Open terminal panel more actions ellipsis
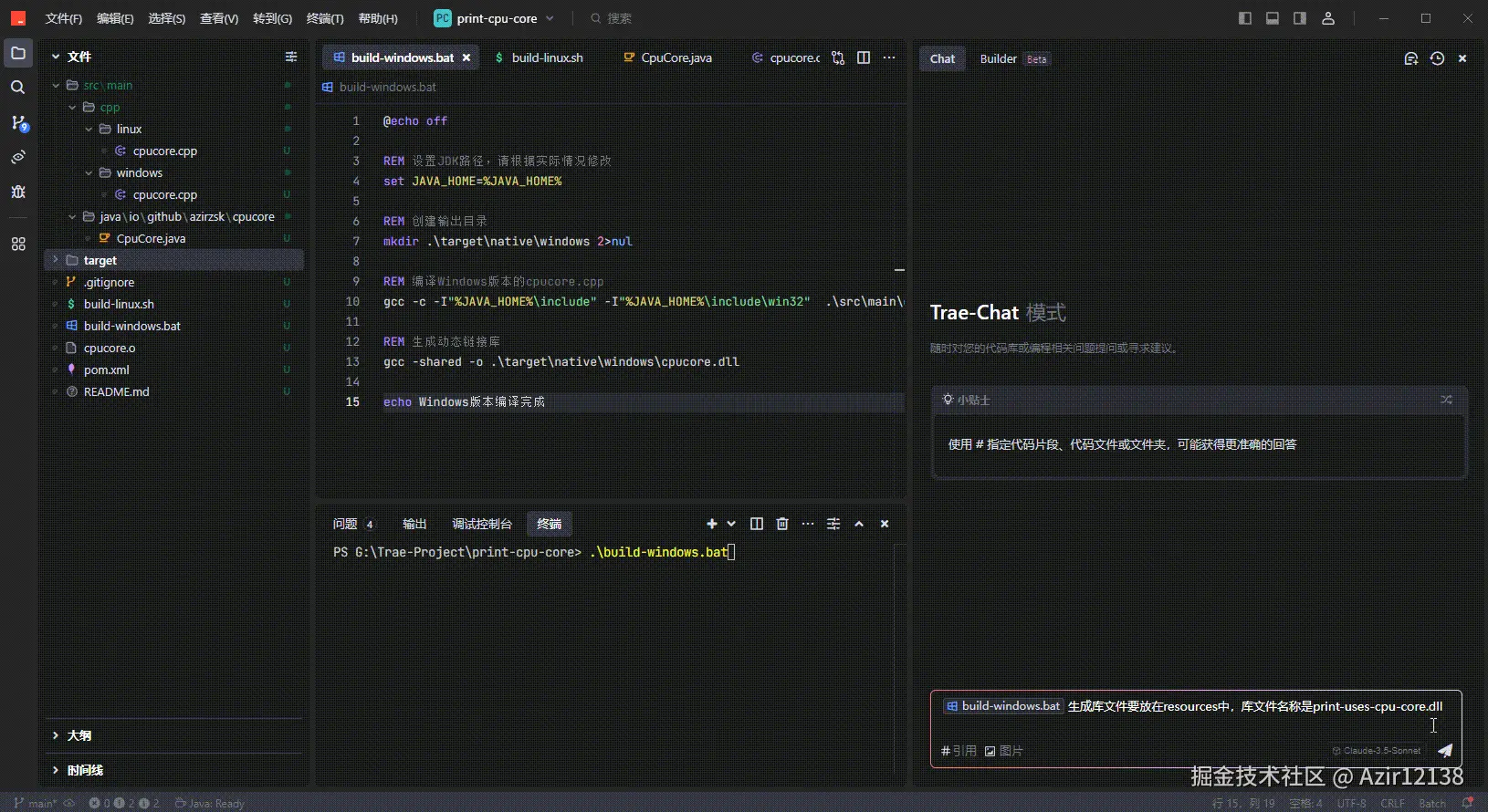 808,524
